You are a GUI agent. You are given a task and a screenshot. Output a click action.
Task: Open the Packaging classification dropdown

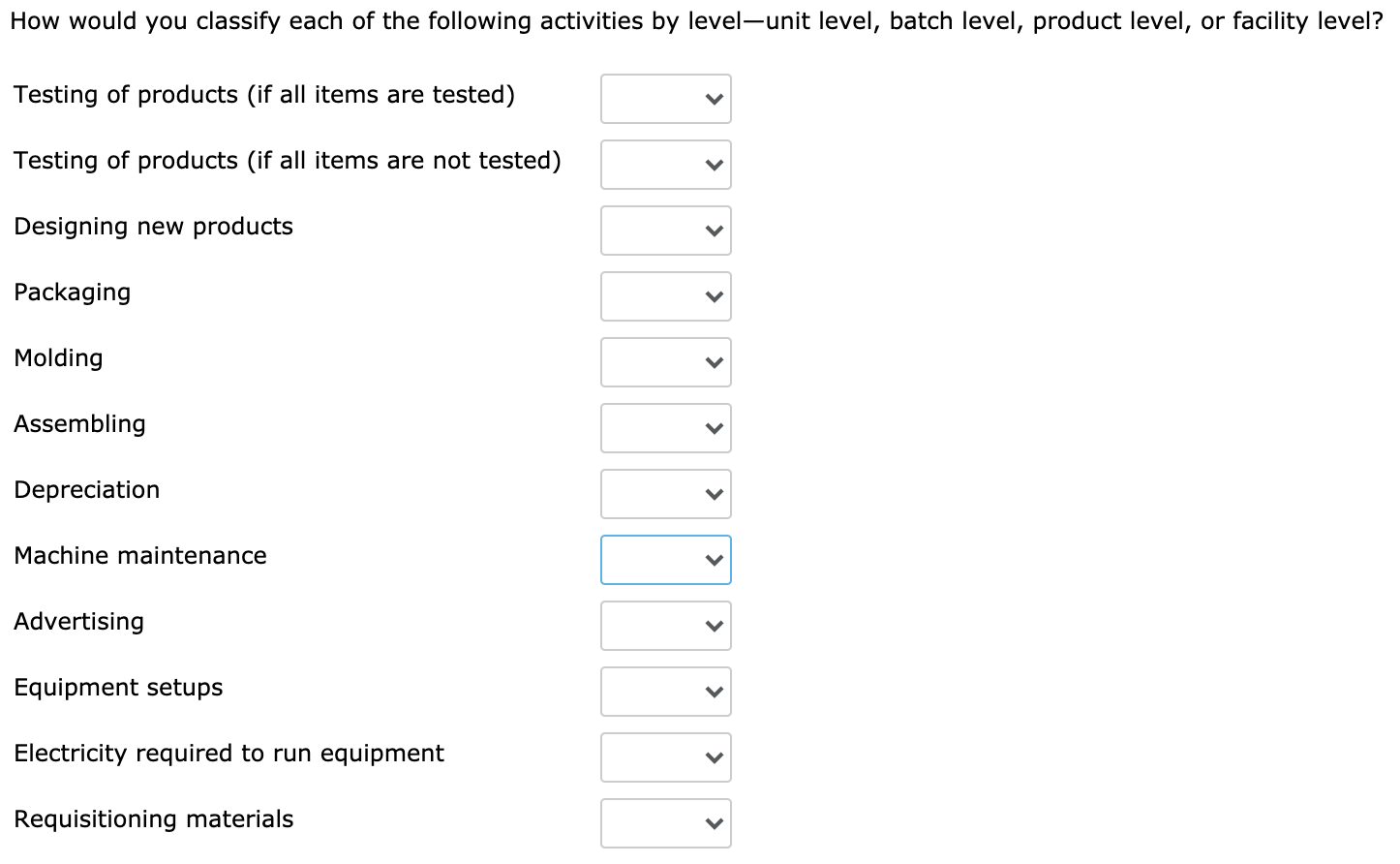(x=665, y=296)
